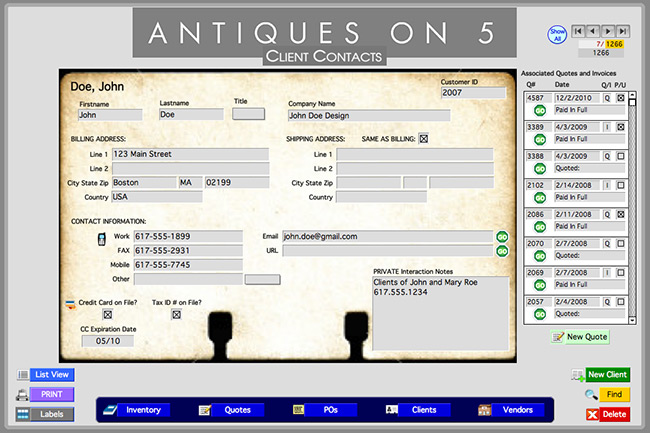650x433 pixels.
Task: Click the Labels grid icon
Action: [x=23, y=414]
